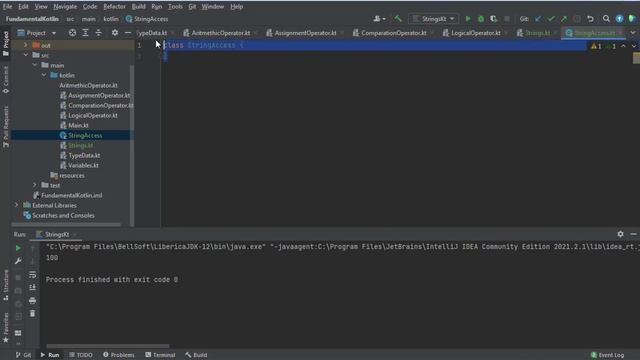The image size is (640, 360).
Task: Click the next highlighted error down arrow
Action: tap(633, 46)
